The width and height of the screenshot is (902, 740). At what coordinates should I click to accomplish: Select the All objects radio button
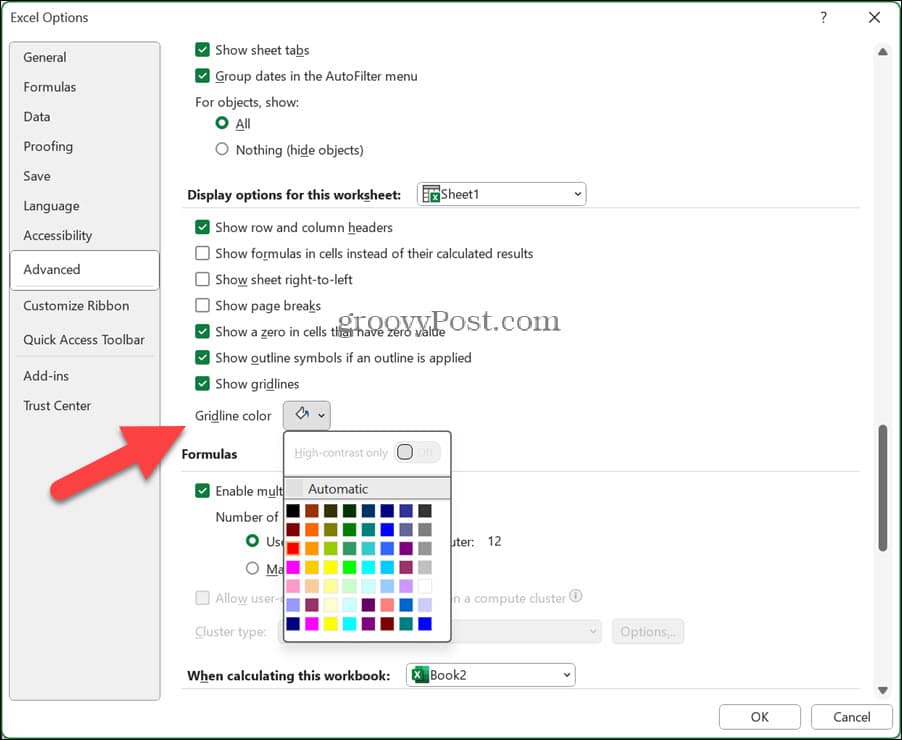(222, 123)
